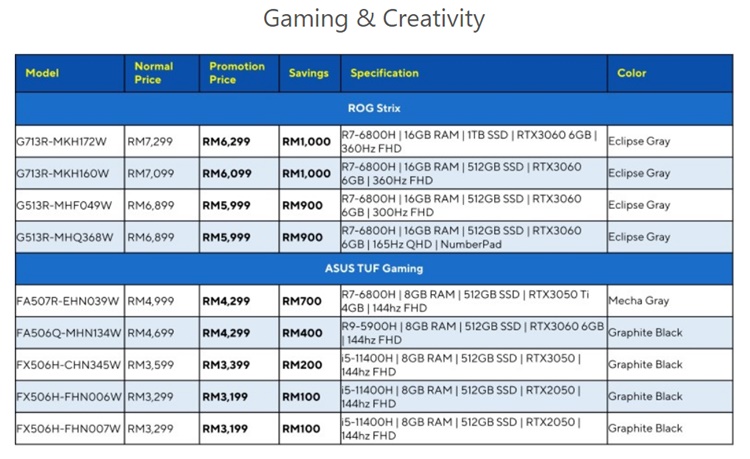This screenshot has height=459, width=750.
Task: Click the ROG Strix section heading
Action: point(374,108)
